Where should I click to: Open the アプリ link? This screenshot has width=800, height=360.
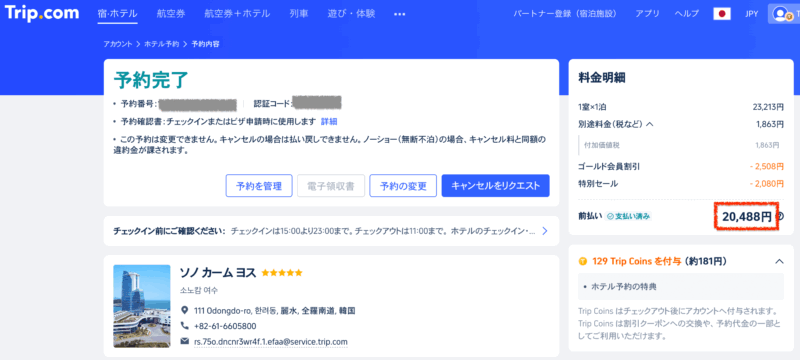(x=647, y=14)
